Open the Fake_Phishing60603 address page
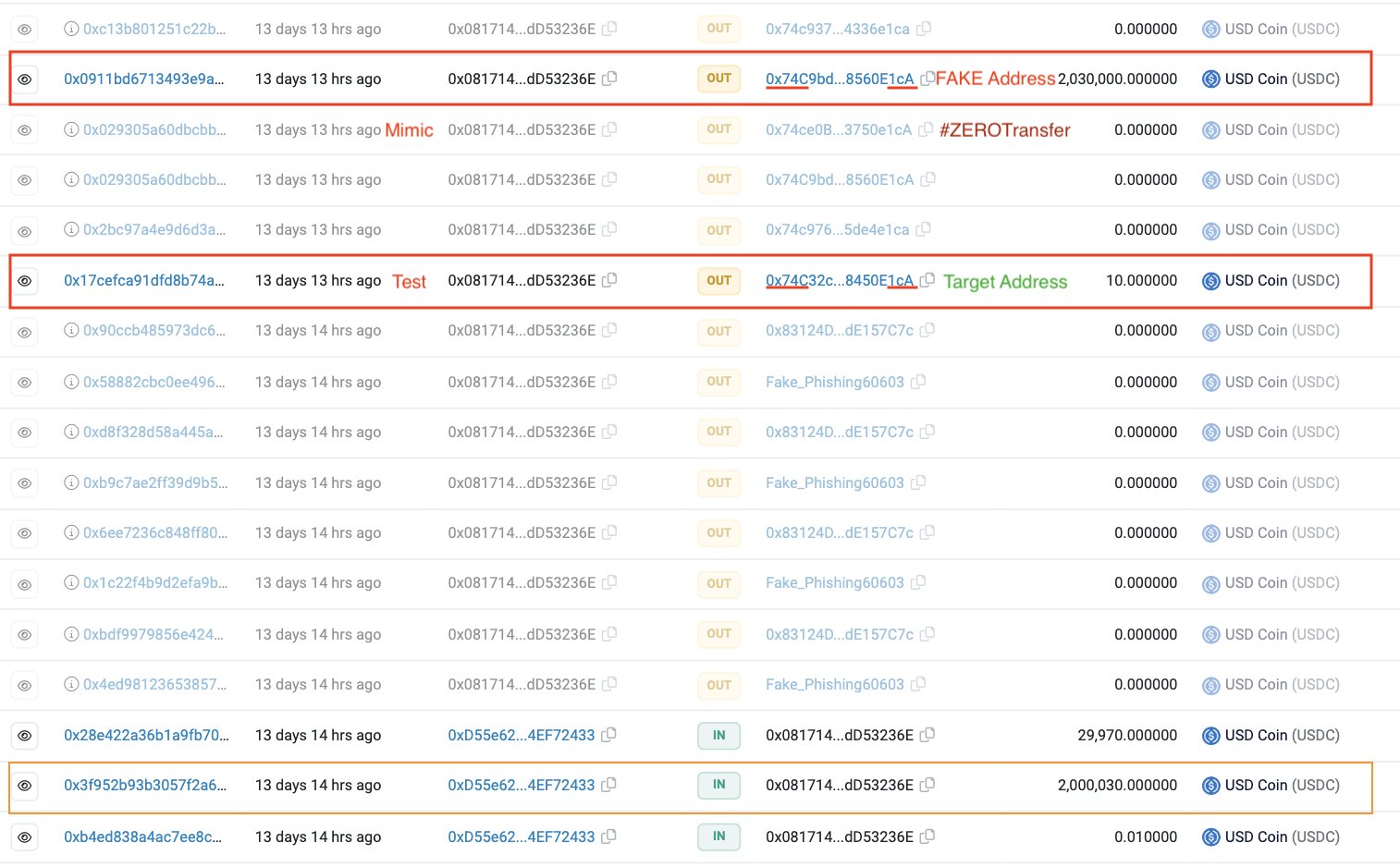The height and width of the screenshot is (867, 1400). point(833,382)
